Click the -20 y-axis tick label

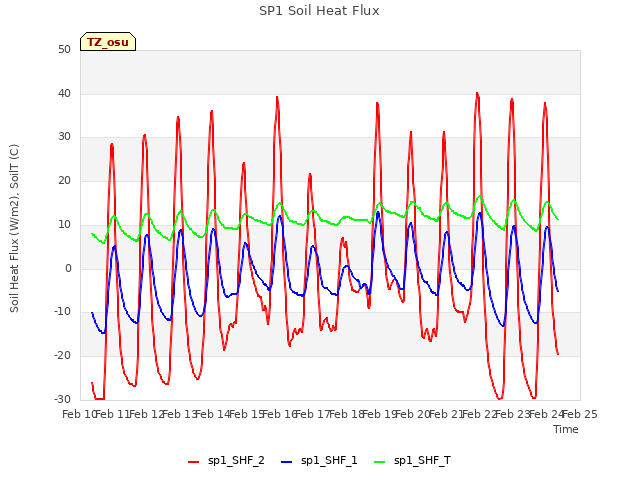pyautogui.click(x=62, y=356)
